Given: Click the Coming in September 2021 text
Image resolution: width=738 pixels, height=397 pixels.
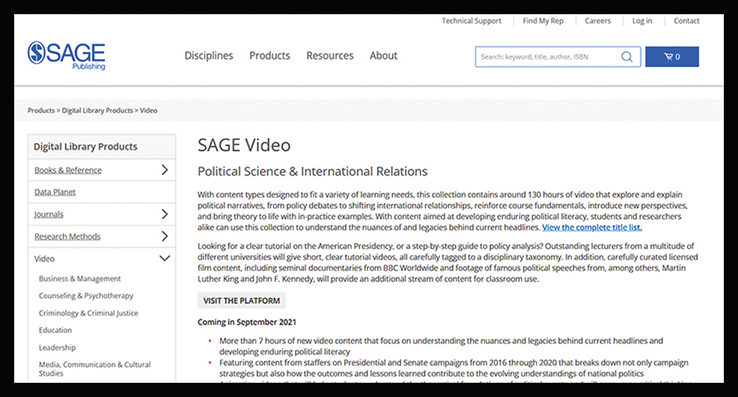Looking at the screenshot, I should tap(247, 322).
